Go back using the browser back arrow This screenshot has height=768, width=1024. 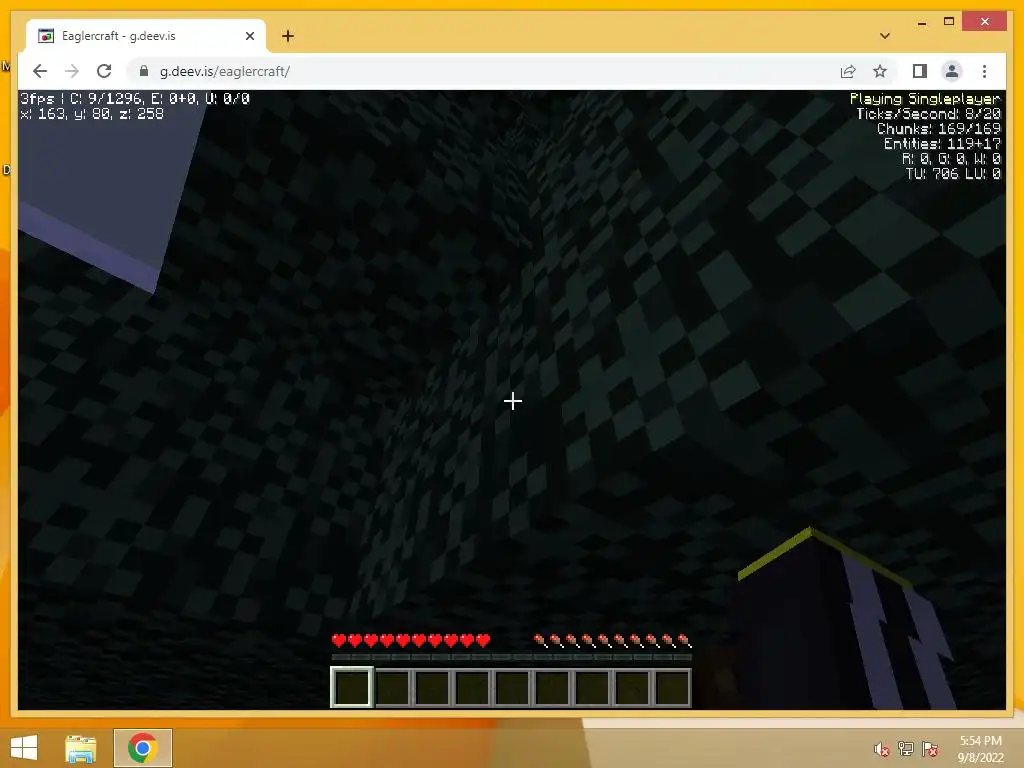point(40,71)
